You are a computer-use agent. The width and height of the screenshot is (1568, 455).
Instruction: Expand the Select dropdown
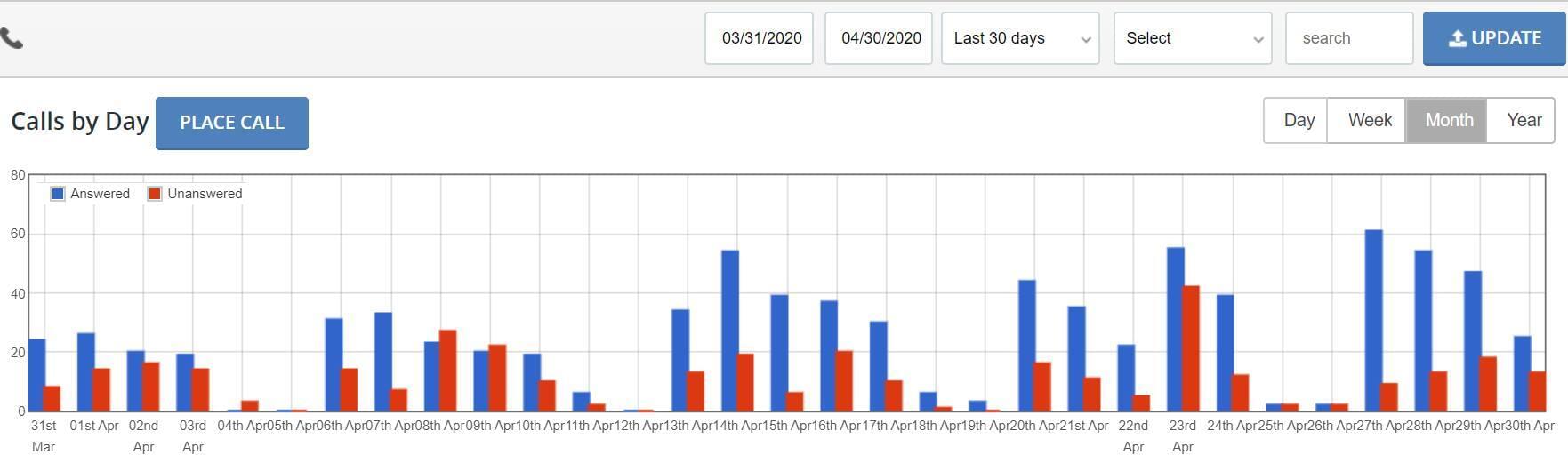[x=1193, y=38]
